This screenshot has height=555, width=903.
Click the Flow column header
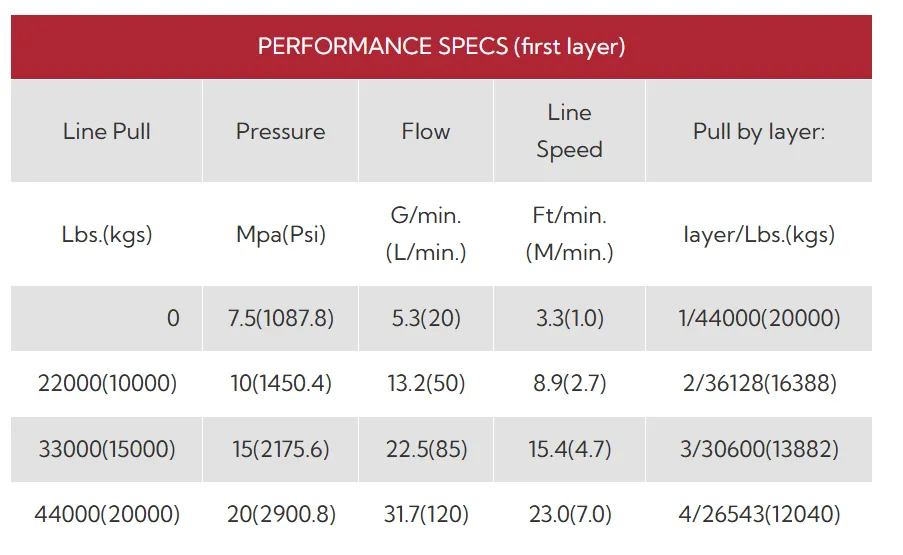coord(426,131)
